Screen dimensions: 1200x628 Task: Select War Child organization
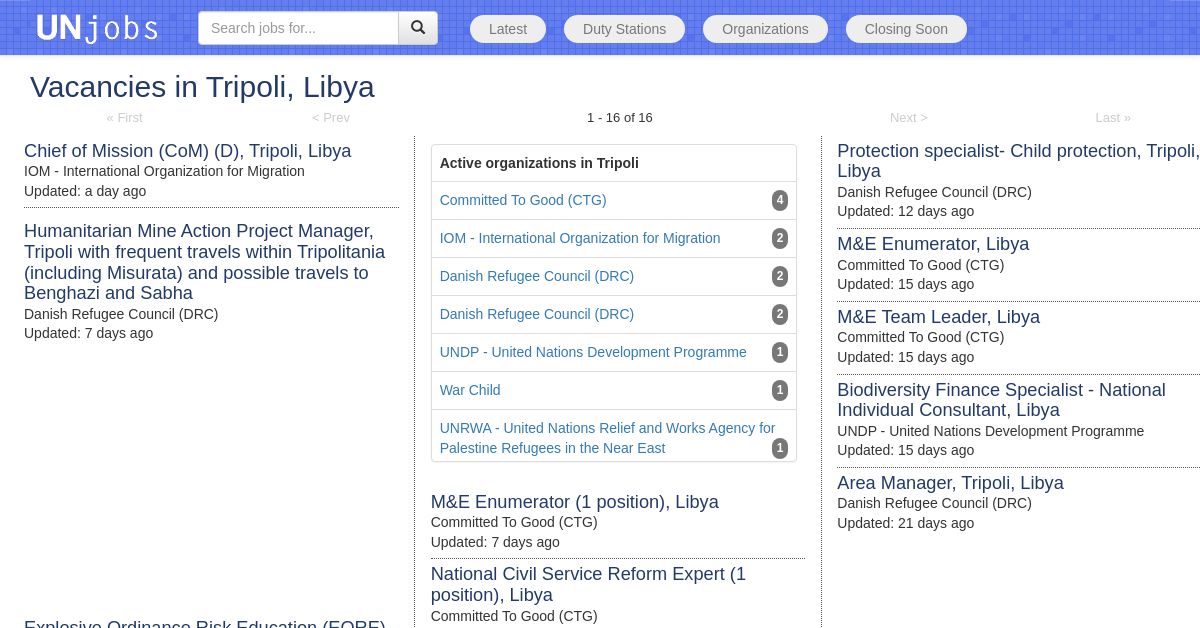(470, 390)
